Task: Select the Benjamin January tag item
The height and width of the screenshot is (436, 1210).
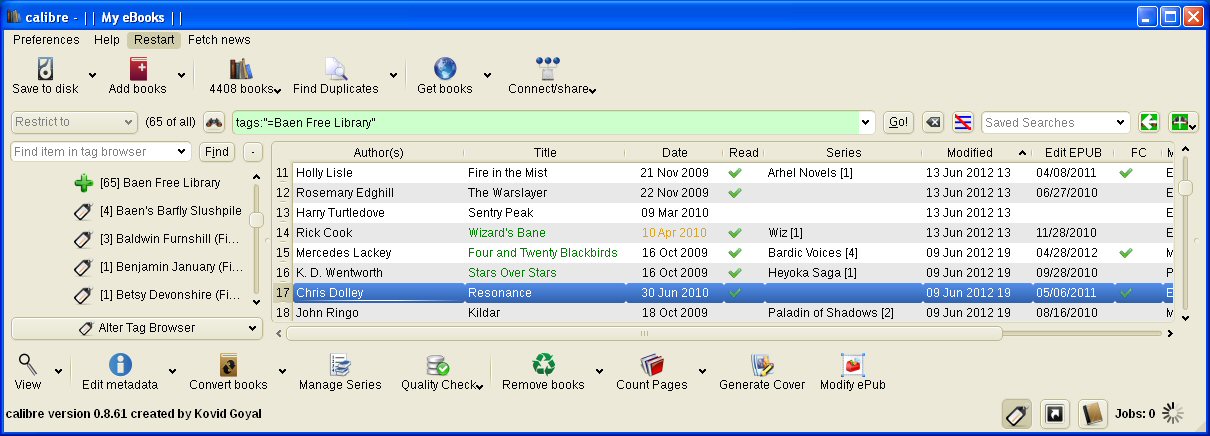Action: click(x=170, y=268)
